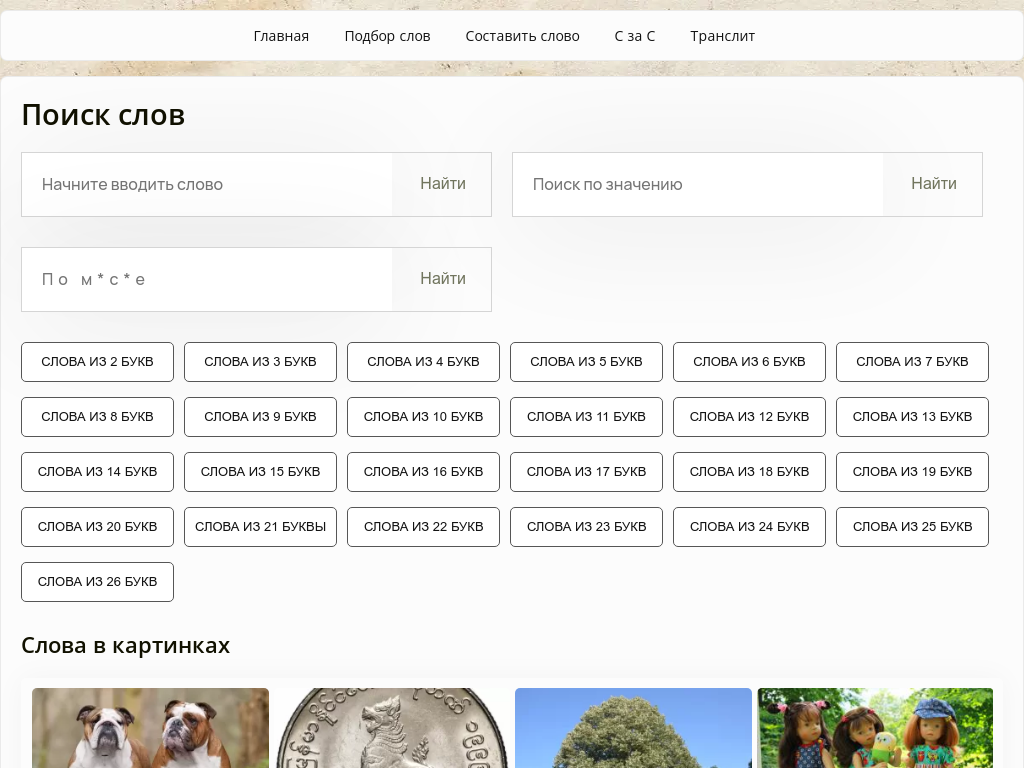
Task: Choose СЛОВА ИЗ 17 БУКВ
Action: (586, 472)
